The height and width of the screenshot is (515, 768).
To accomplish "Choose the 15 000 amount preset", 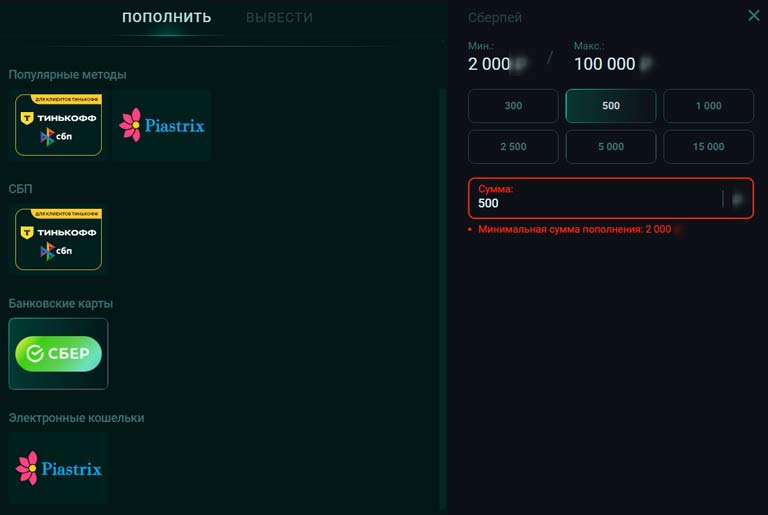I will (708, 147).
